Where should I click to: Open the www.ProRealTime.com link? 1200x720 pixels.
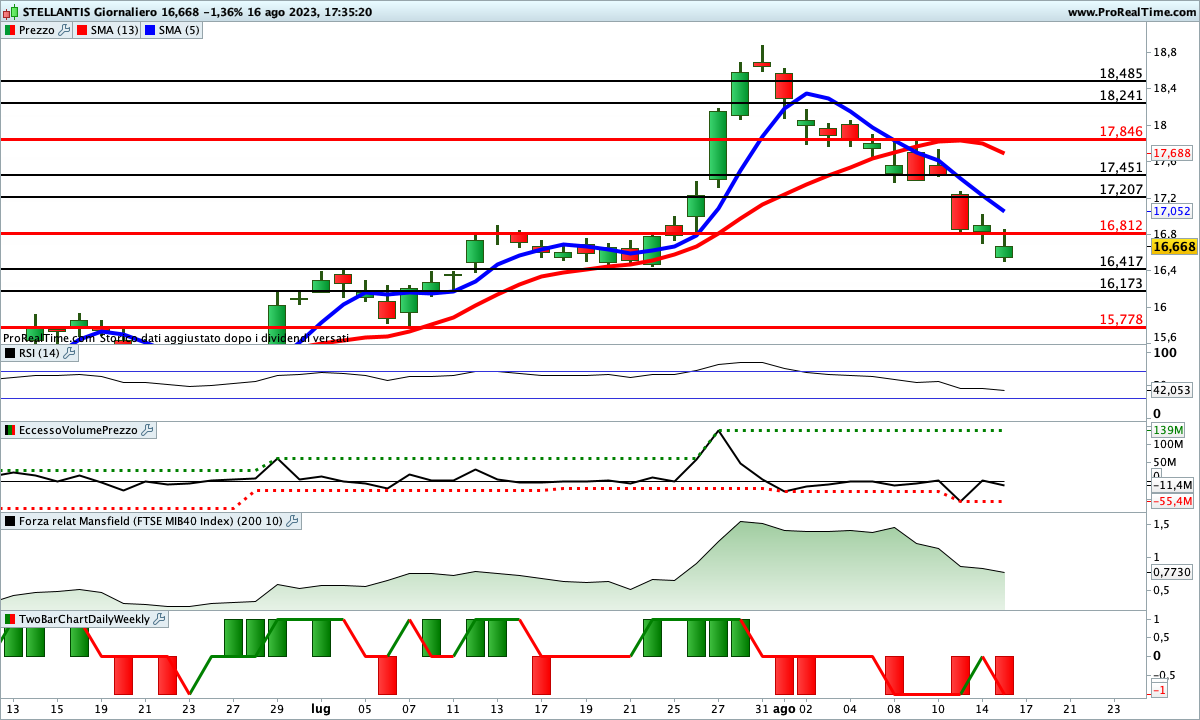1132,12
